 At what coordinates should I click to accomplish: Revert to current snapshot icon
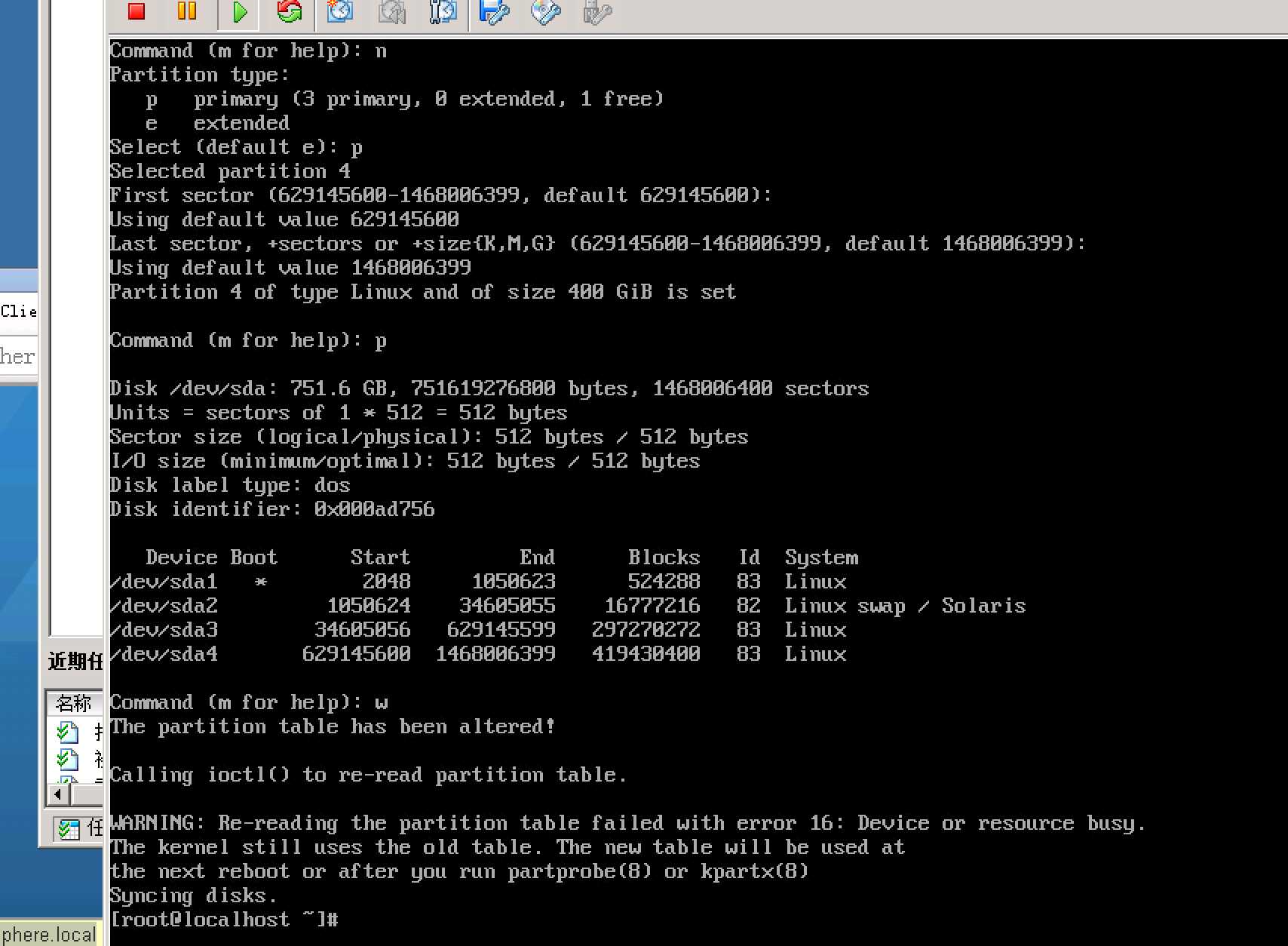pos(392,11)
